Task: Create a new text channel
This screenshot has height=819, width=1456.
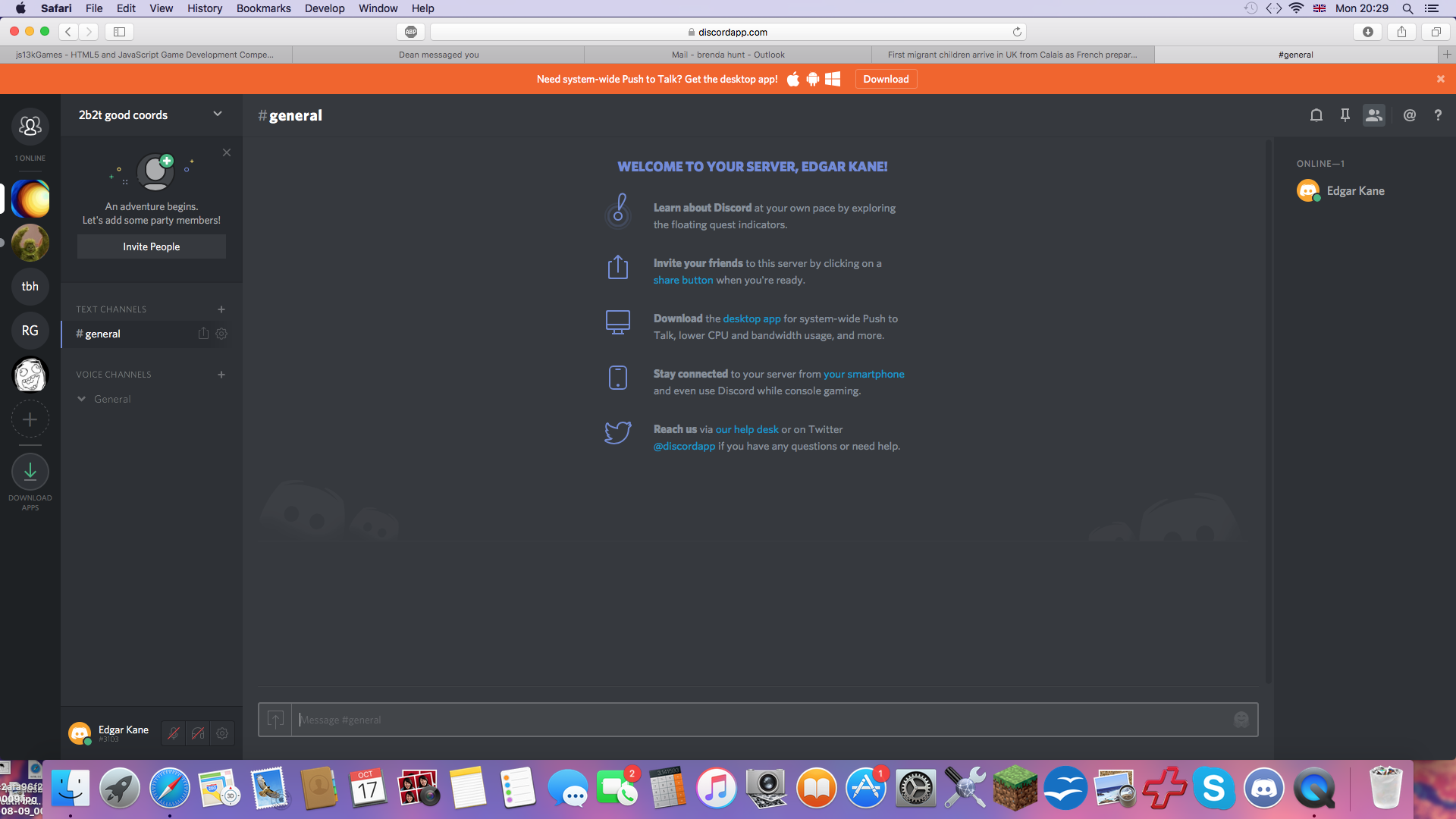Action: tap(221, 309)
